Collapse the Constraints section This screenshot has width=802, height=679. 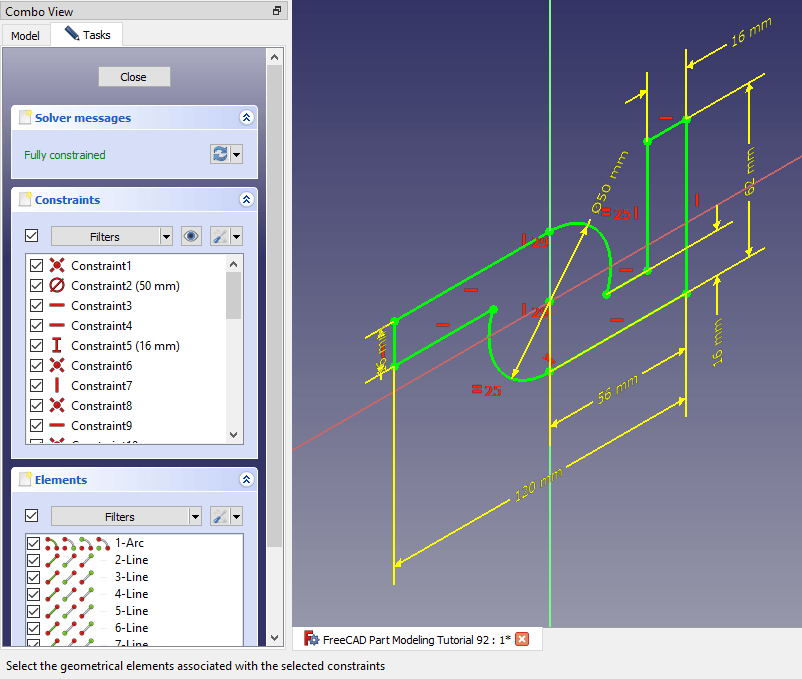pos(247,199)
